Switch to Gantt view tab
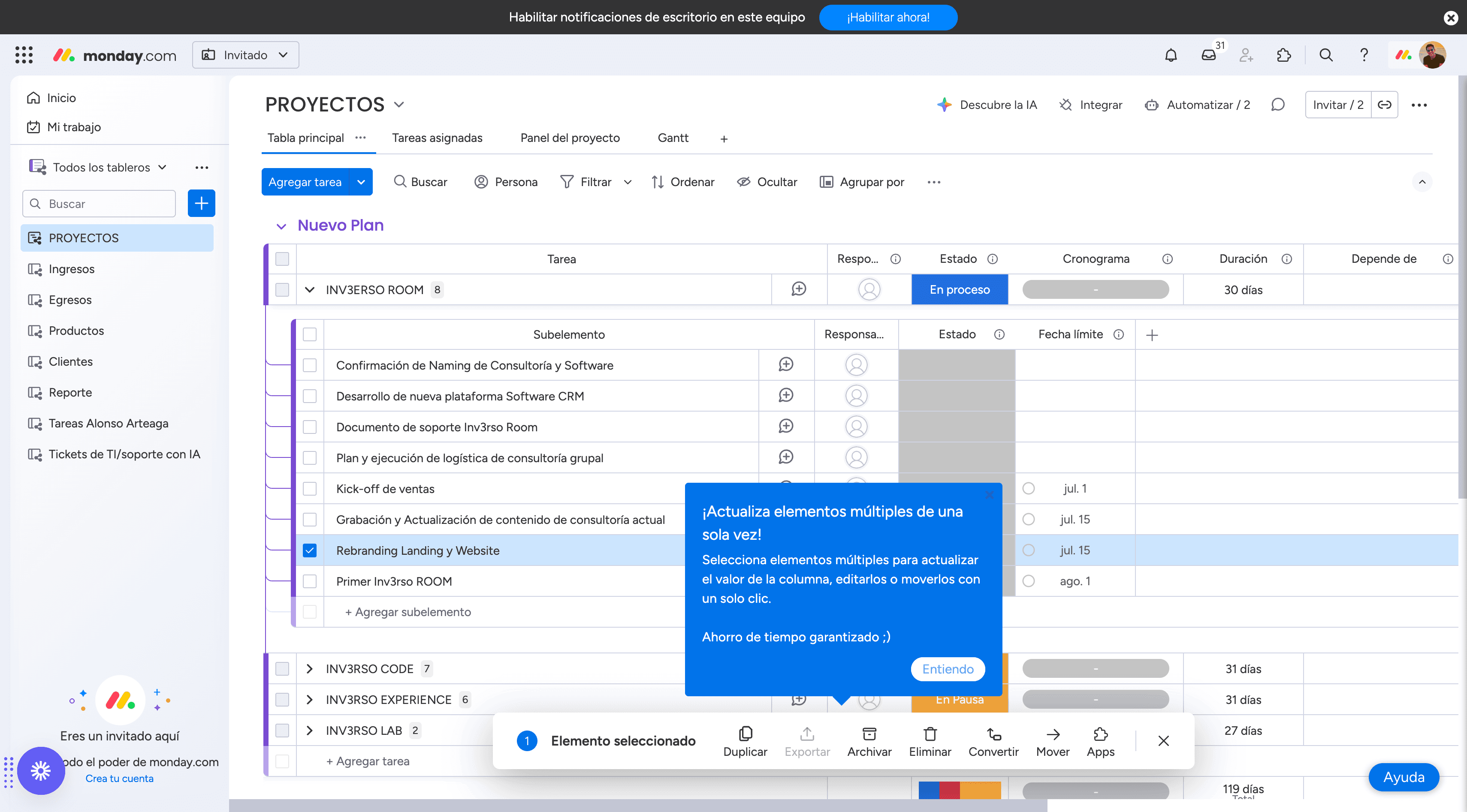 [673, 138]
